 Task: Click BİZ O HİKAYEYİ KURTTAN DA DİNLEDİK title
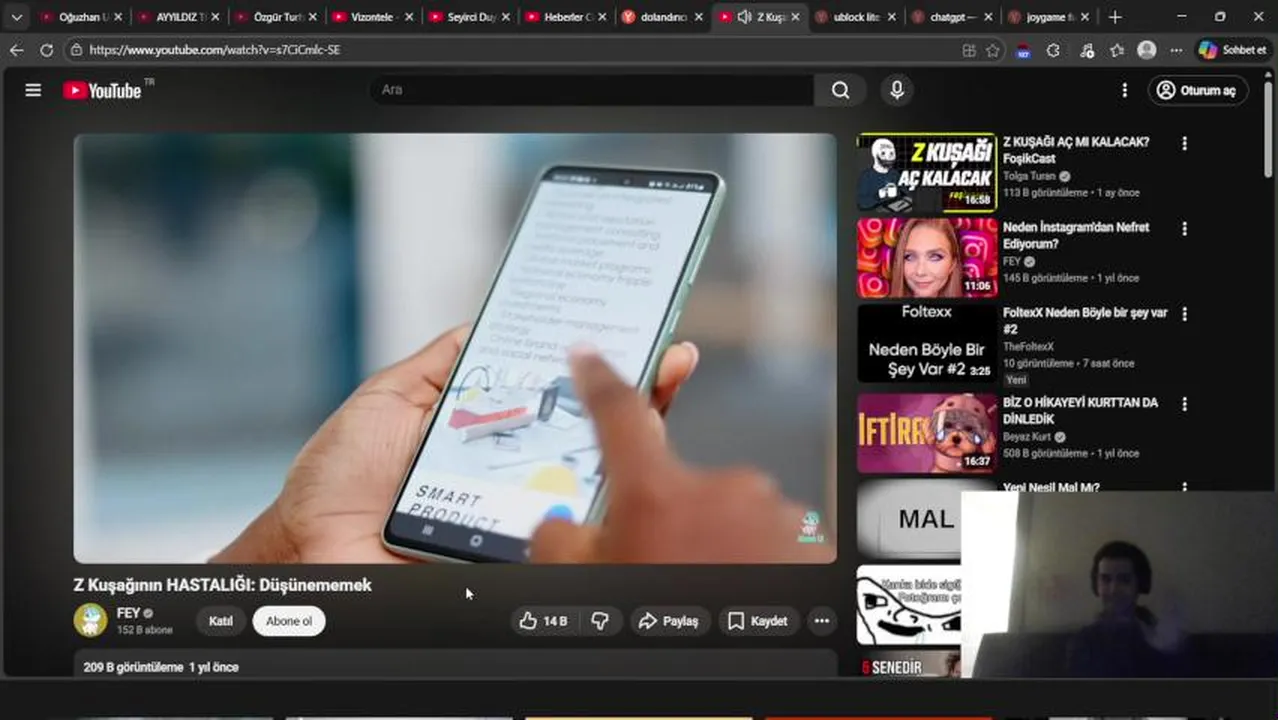pos(1080,411)
